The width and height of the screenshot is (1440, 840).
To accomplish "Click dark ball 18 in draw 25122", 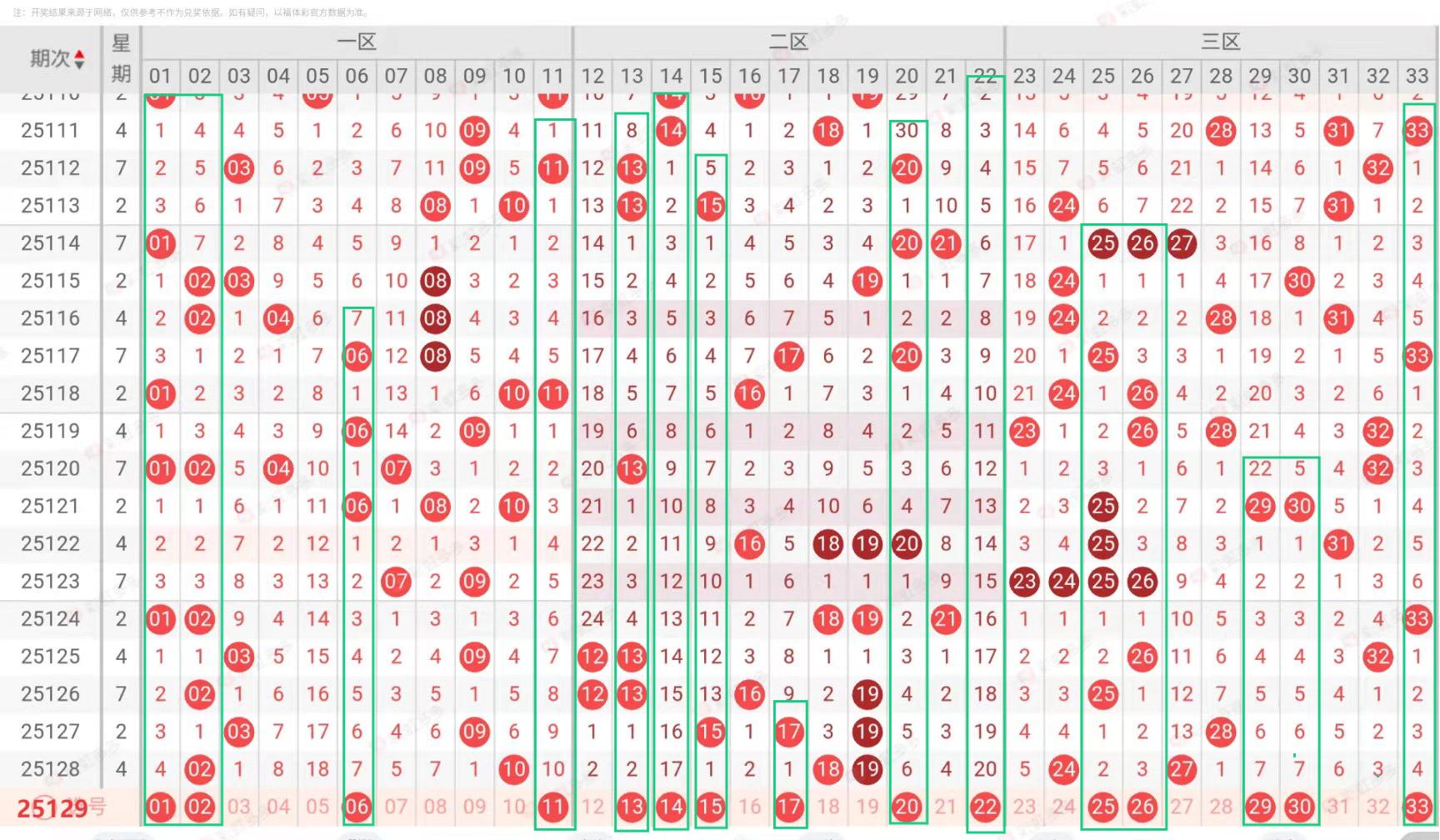I will (x=827, y=543).
